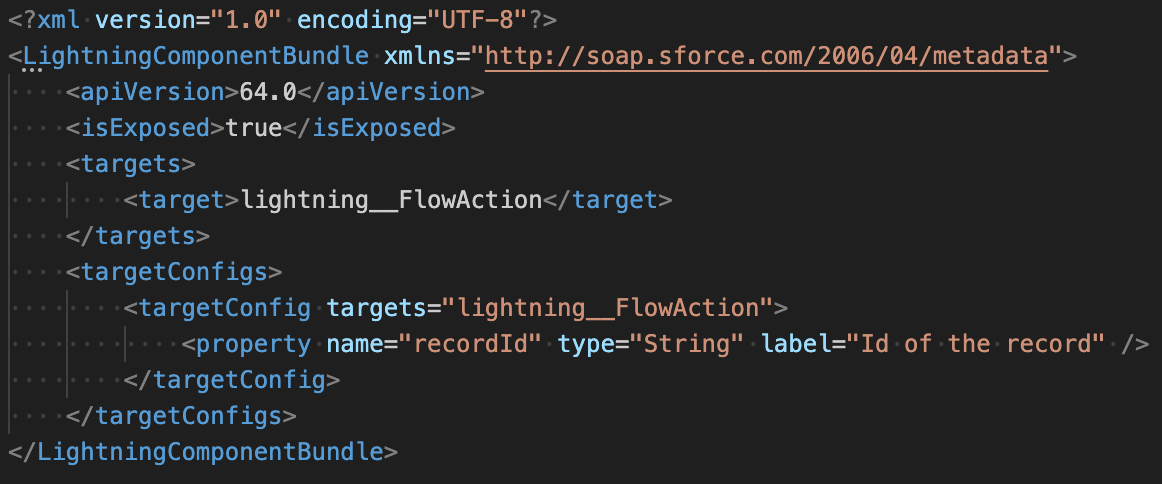Click the 64.0 apiVersion value
Viewport: 1162px width, 484px height.
267,92
